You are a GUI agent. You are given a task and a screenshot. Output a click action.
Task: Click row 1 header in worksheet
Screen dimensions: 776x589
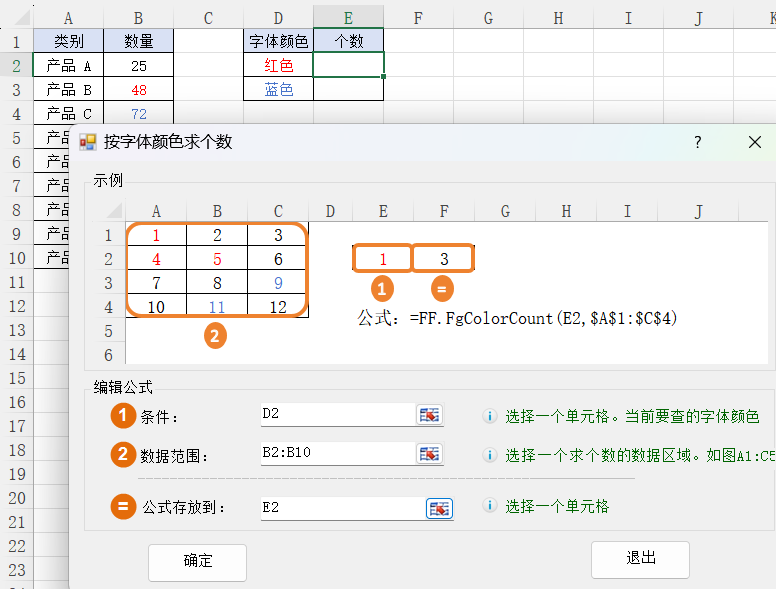coord(16,41)
